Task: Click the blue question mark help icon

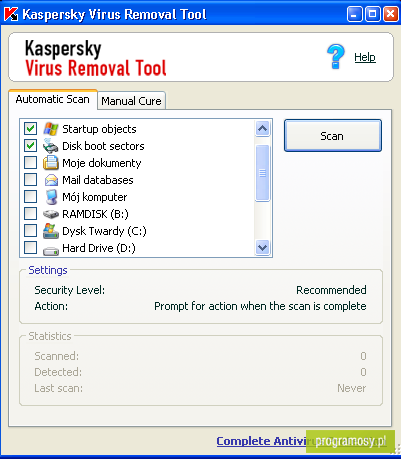Action: point(336,57)
